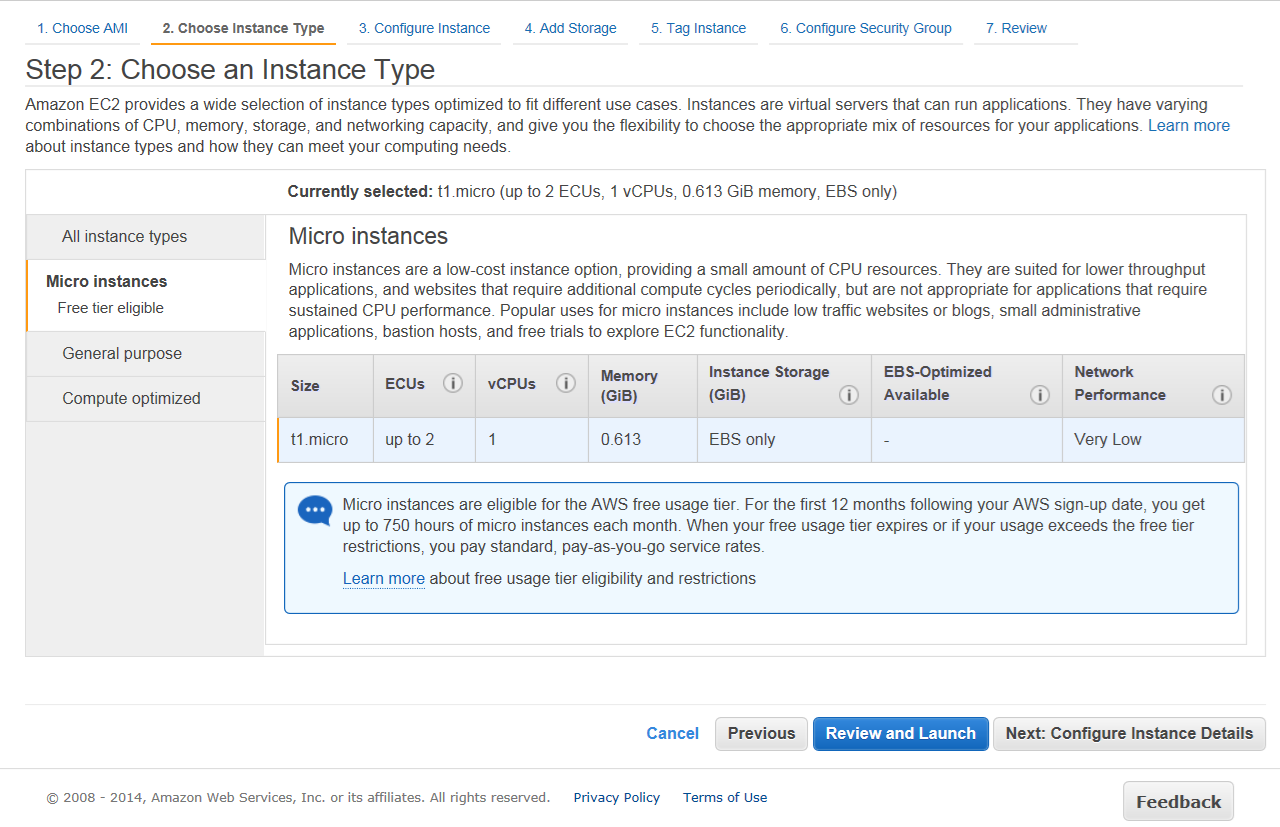Click the Cancel link

pos(672,734)
